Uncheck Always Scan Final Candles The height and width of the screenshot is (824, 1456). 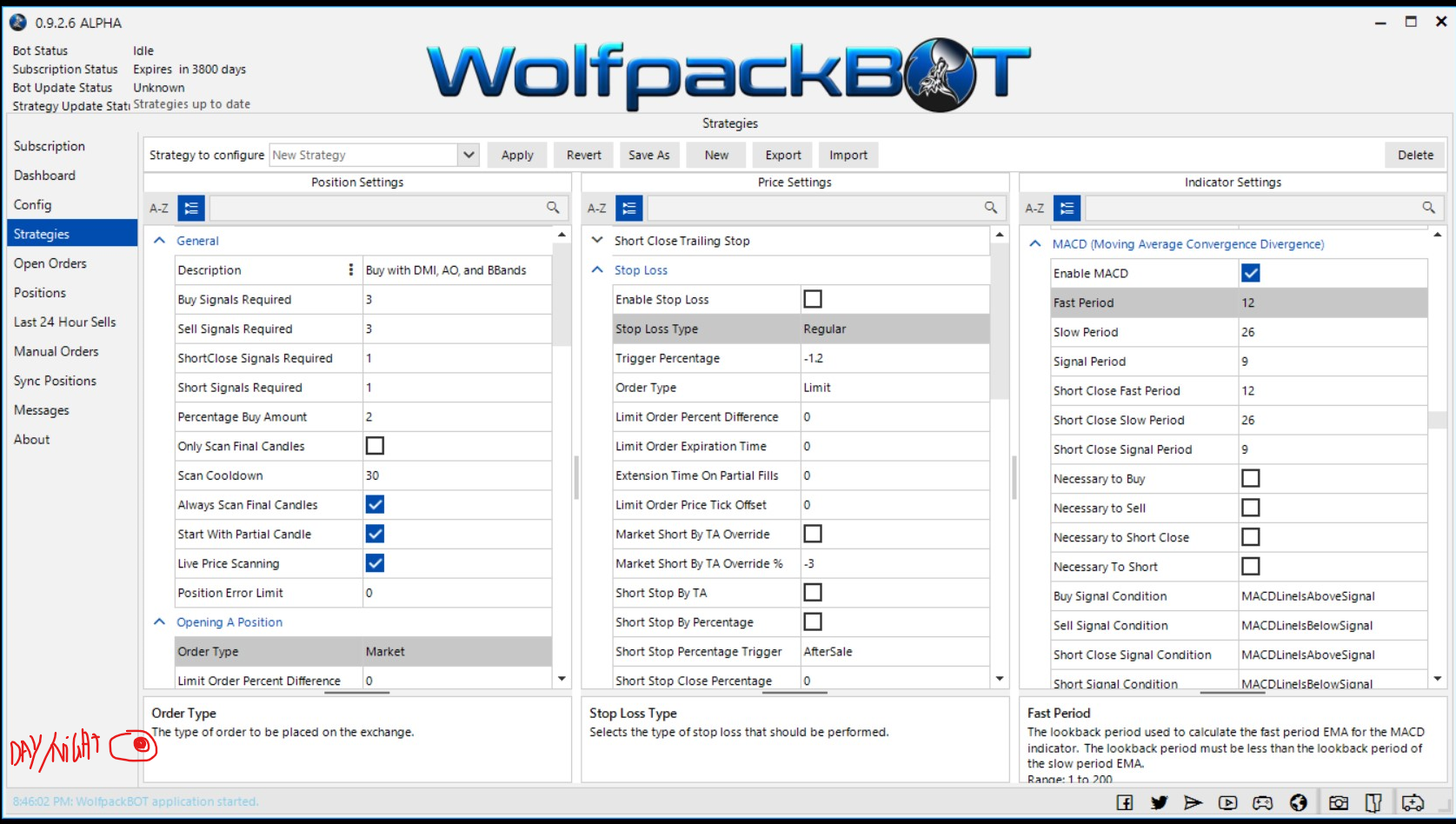point(375,504)
